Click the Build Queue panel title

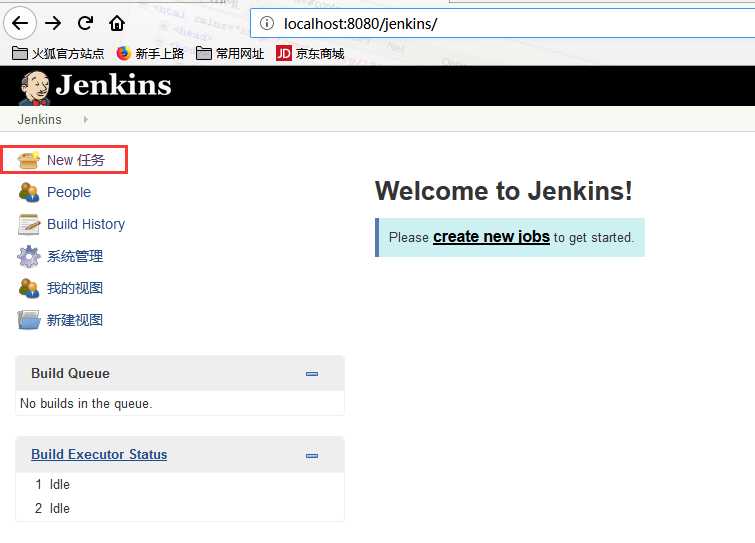point(70,373)
